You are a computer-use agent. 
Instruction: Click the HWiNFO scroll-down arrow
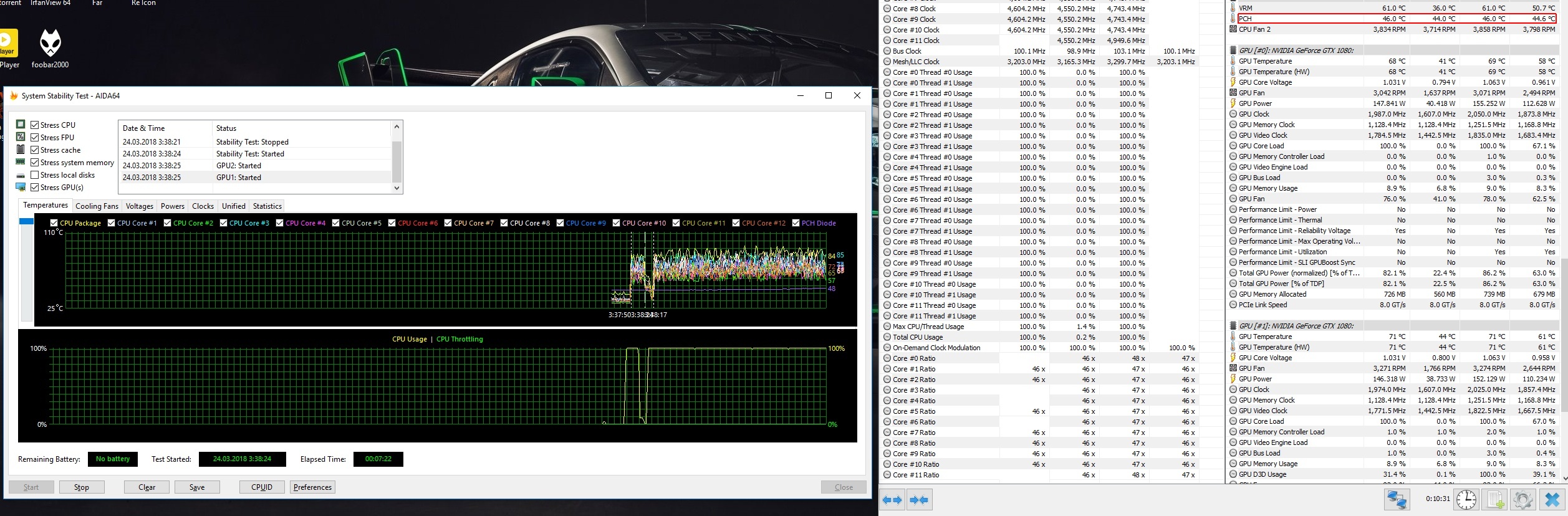click(1563, 478)
